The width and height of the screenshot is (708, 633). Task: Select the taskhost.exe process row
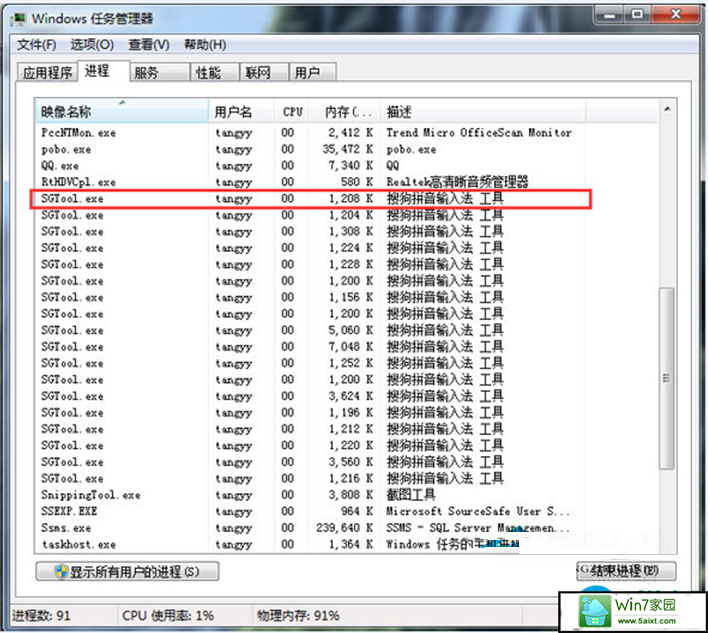point(310,545)
